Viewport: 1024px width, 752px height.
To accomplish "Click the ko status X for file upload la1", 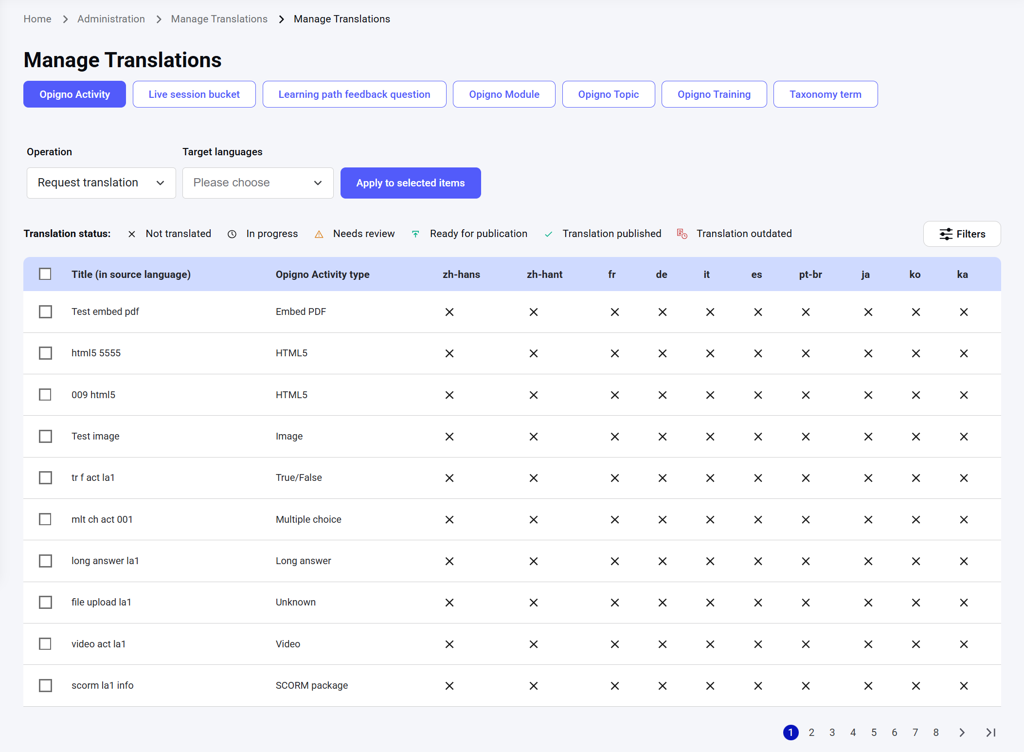I will [916, 603].
